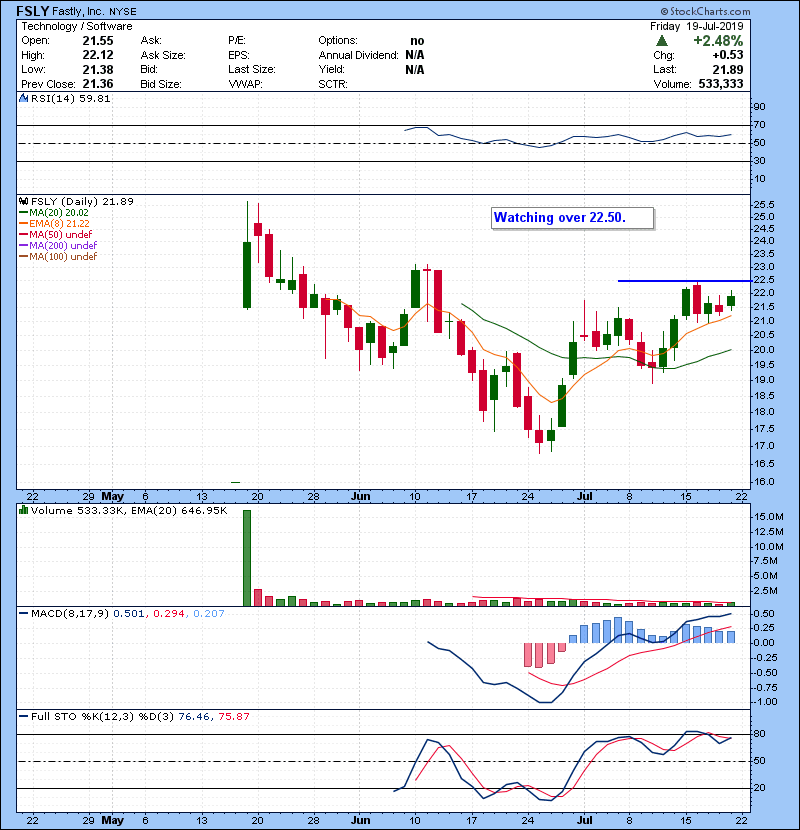Click the Annual Dividend label
The image size is (800, 830).
358,55
